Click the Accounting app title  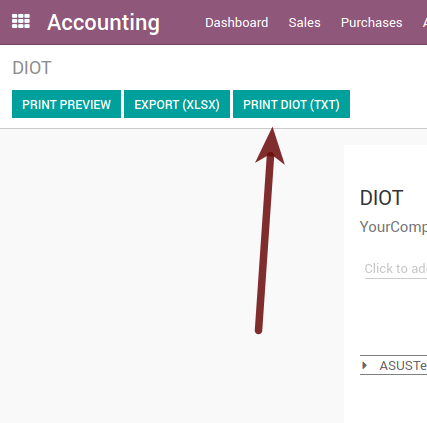[103, 23]
